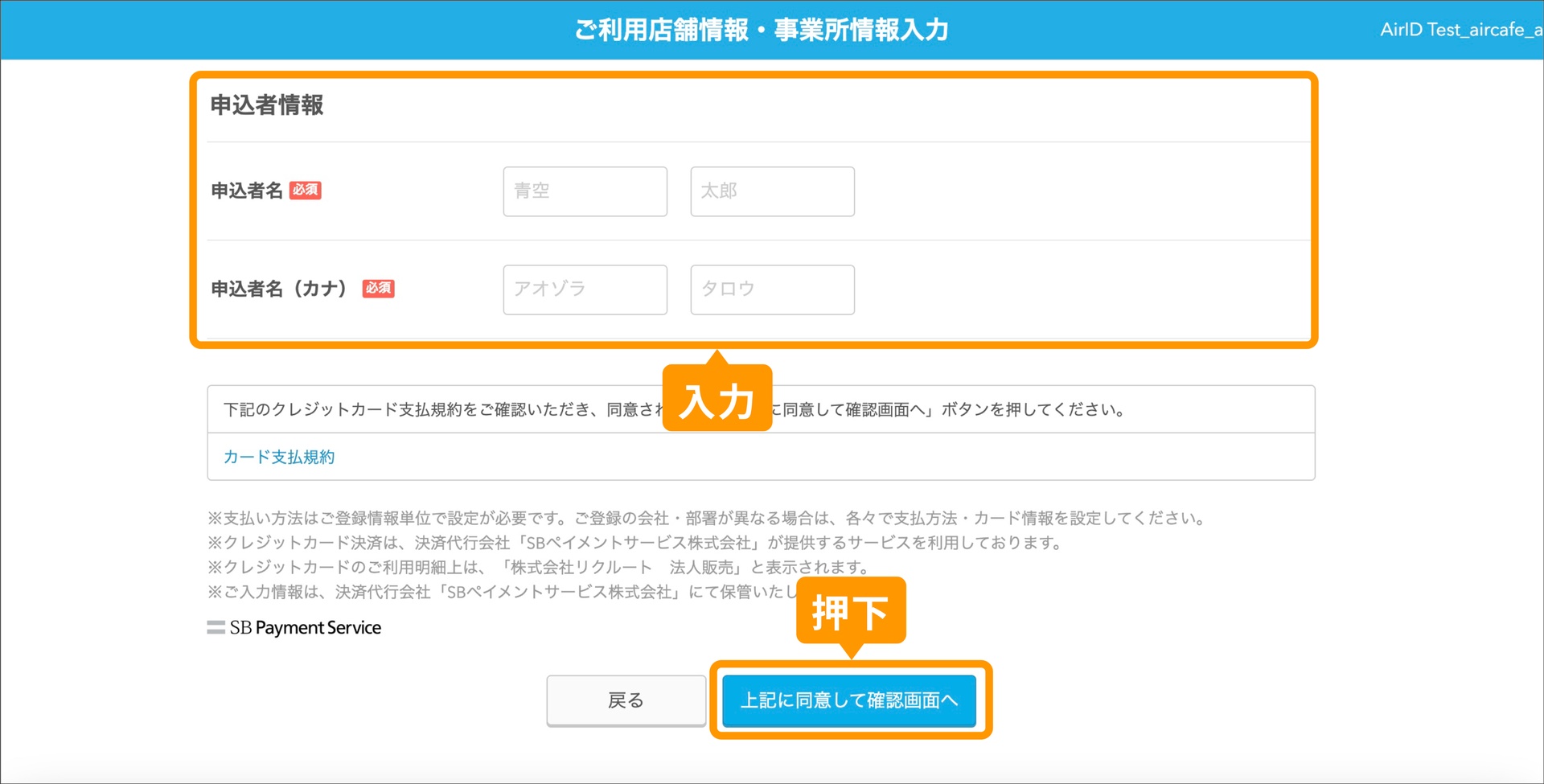Click the orange 押下 callout label
Viewport: 1544px width, 784px height.
click(850, 612)
